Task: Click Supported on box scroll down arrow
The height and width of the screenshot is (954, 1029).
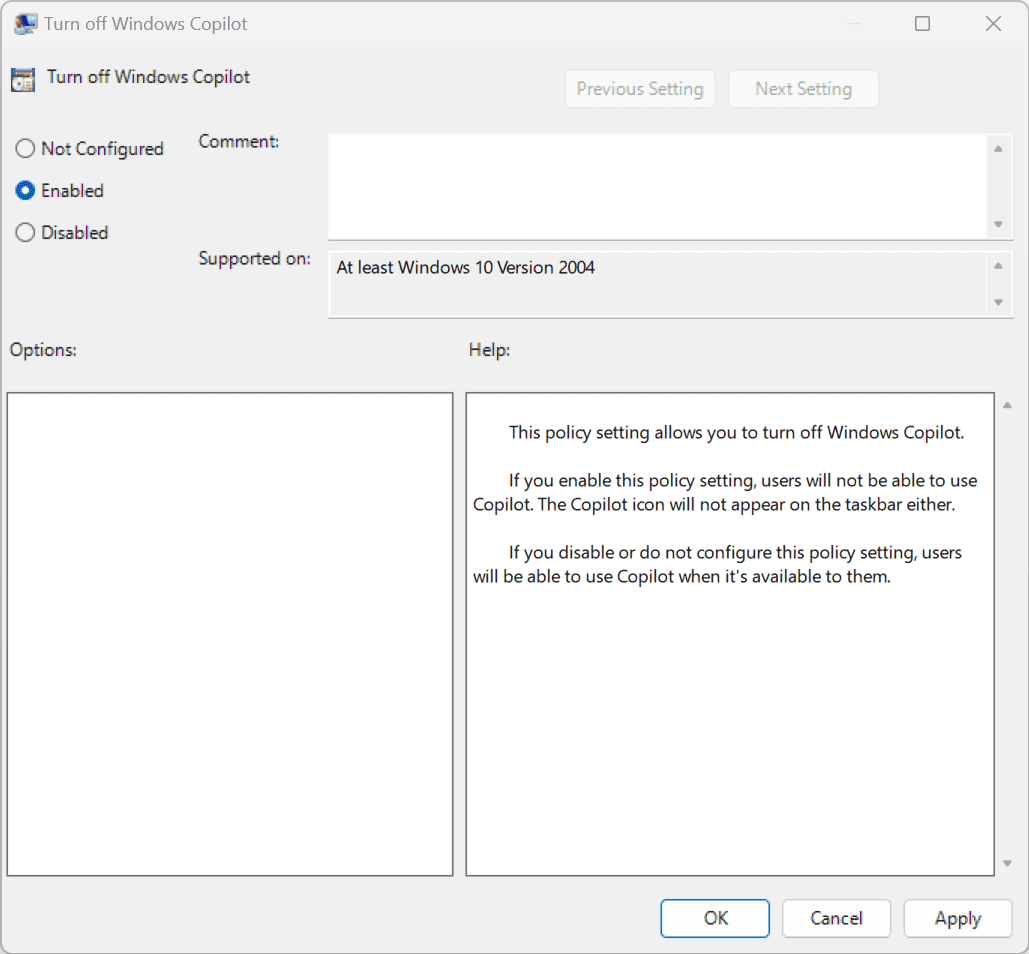Action: click(998, 302)
